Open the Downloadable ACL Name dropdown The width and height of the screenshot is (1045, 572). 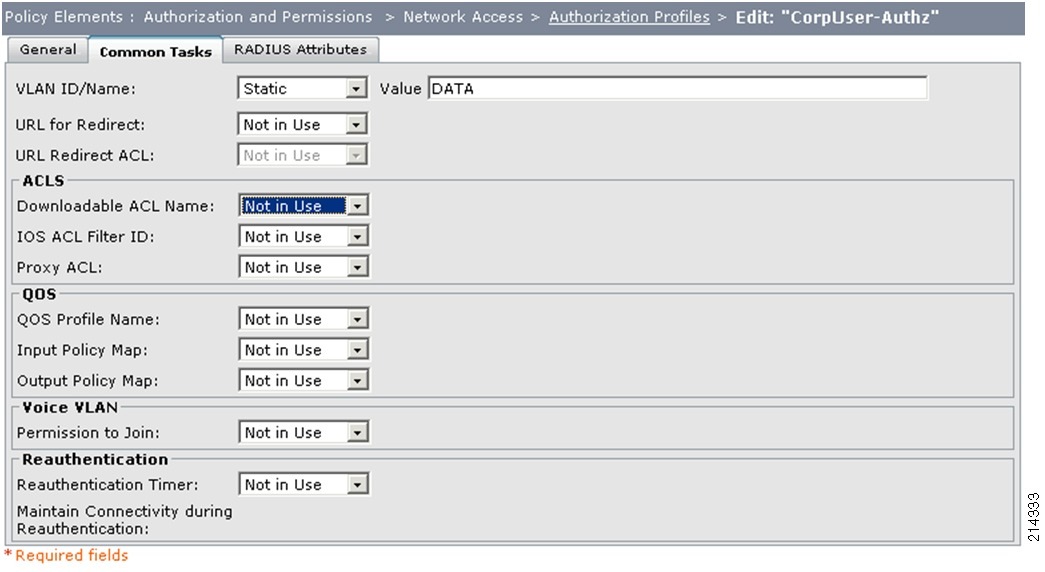click(303, 206)
